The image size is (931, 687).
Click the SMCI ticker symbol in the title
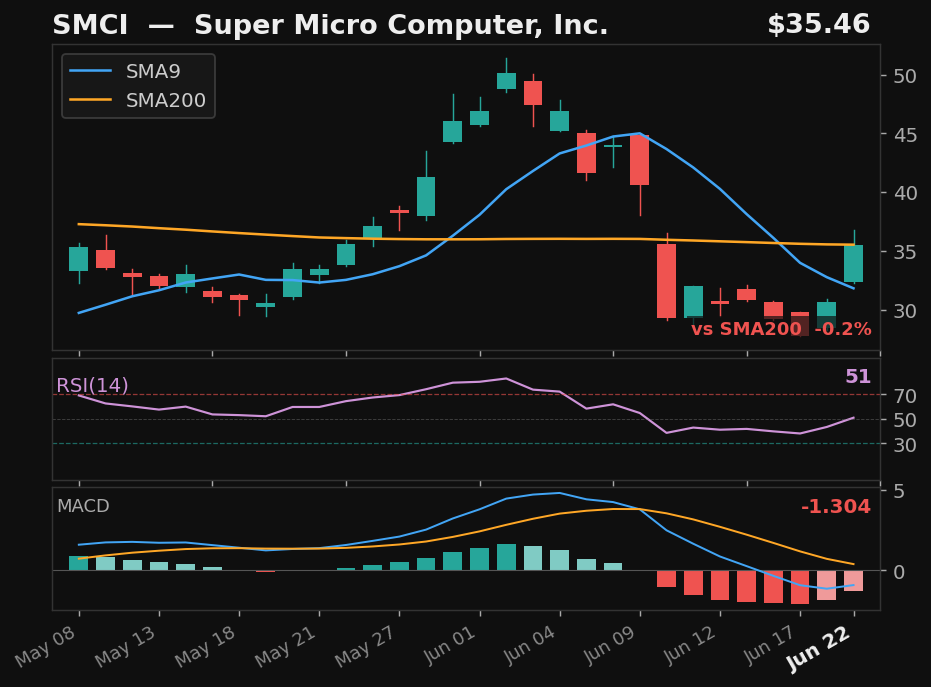click(x=90, y=25)
